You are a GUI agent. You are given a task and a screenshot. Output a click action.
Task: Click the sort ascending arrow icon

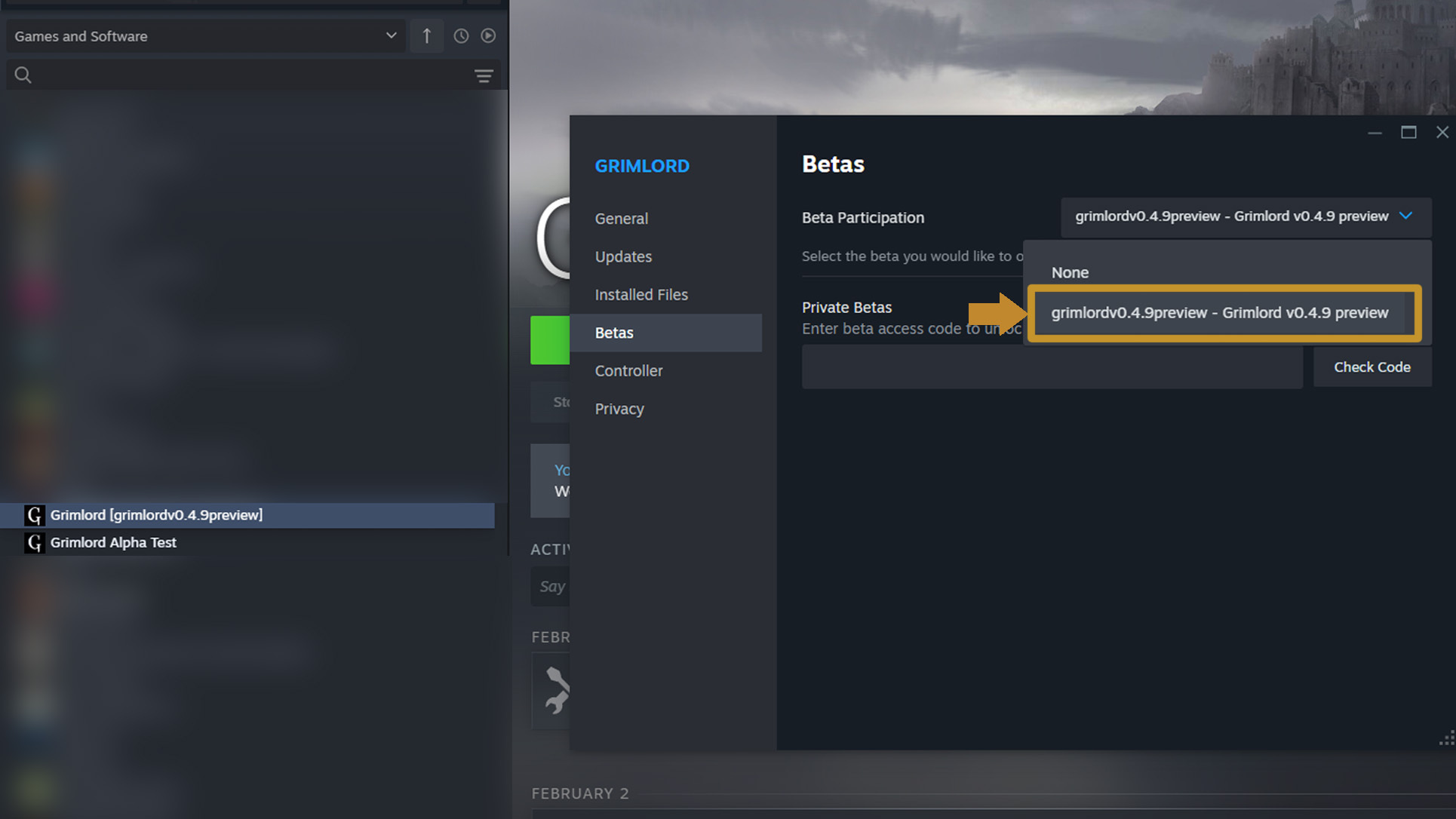[427, 36]
